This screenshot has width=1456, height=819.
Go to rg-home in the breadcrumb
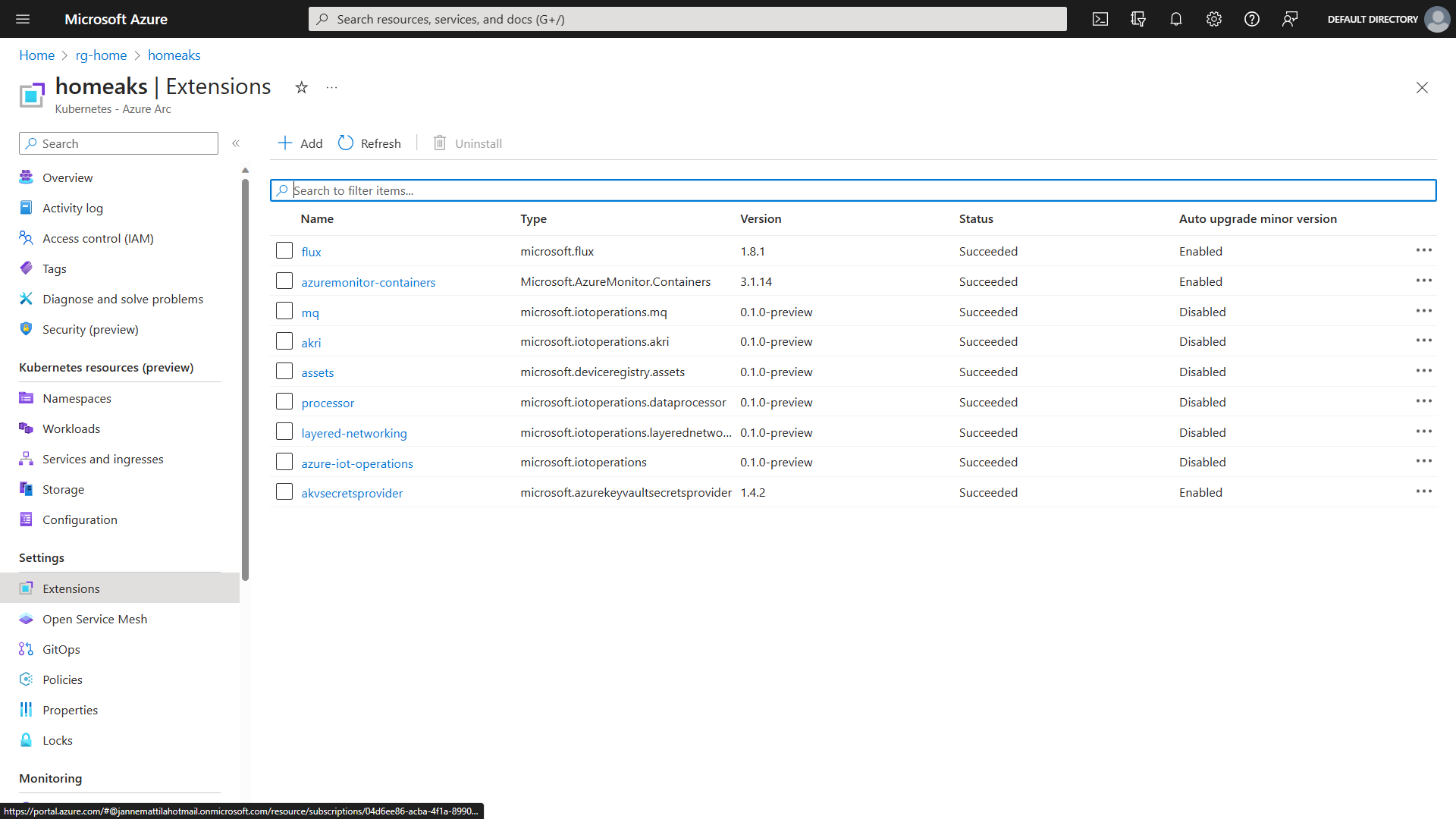coord(101,55)
